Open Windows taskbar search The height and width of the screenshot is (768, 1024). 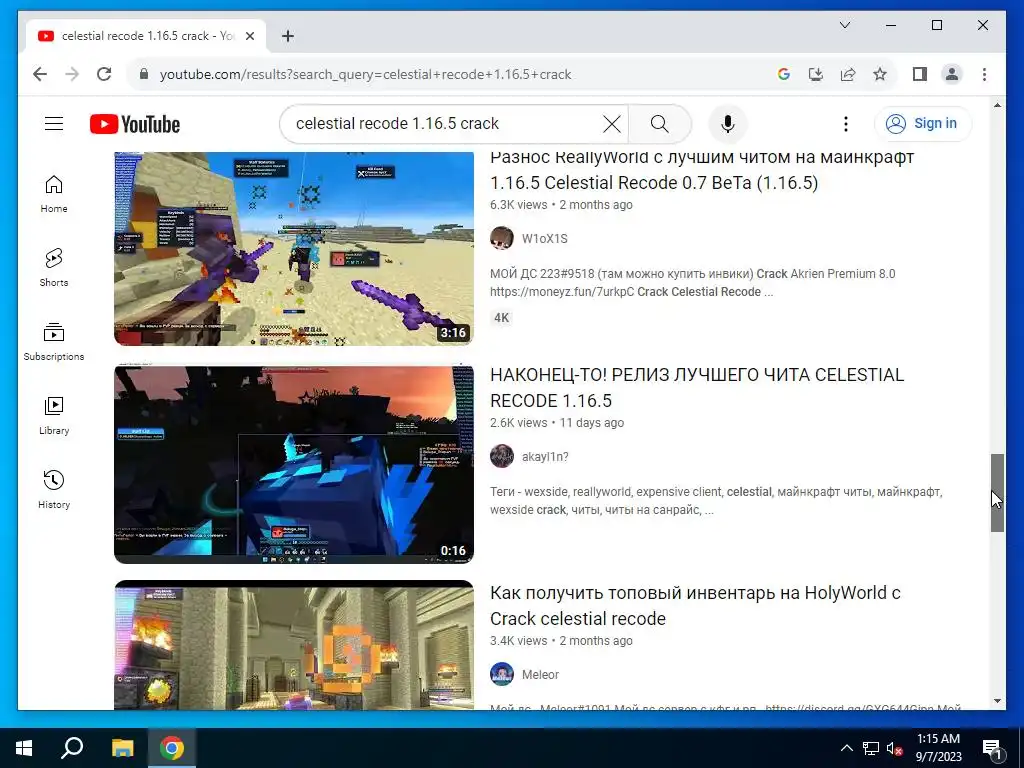coord(72,748)
